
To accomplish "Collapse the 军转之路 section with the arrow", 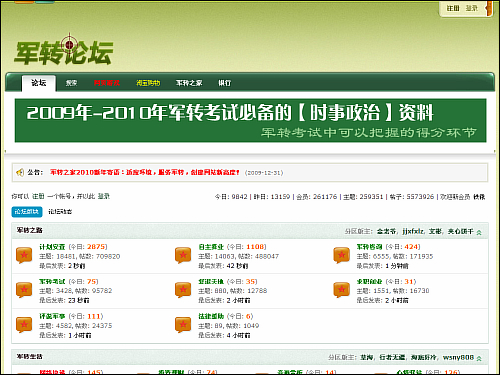I will tap(479, 232).
